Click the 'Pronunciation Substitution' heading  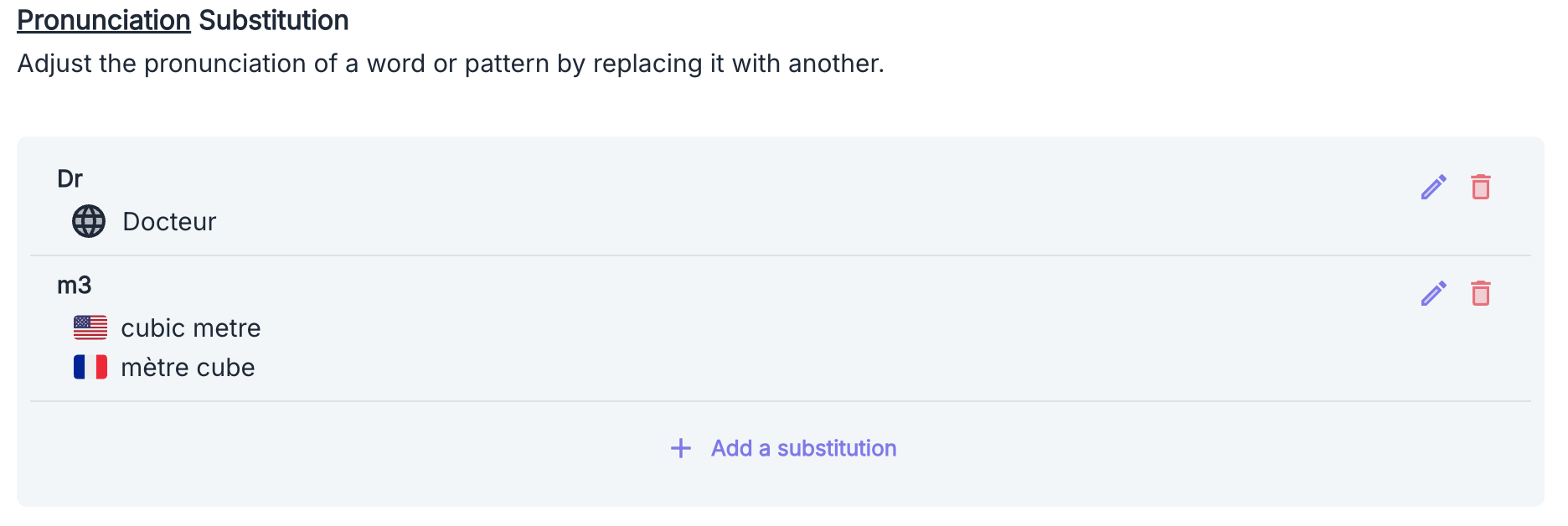[x=182, y=19]
